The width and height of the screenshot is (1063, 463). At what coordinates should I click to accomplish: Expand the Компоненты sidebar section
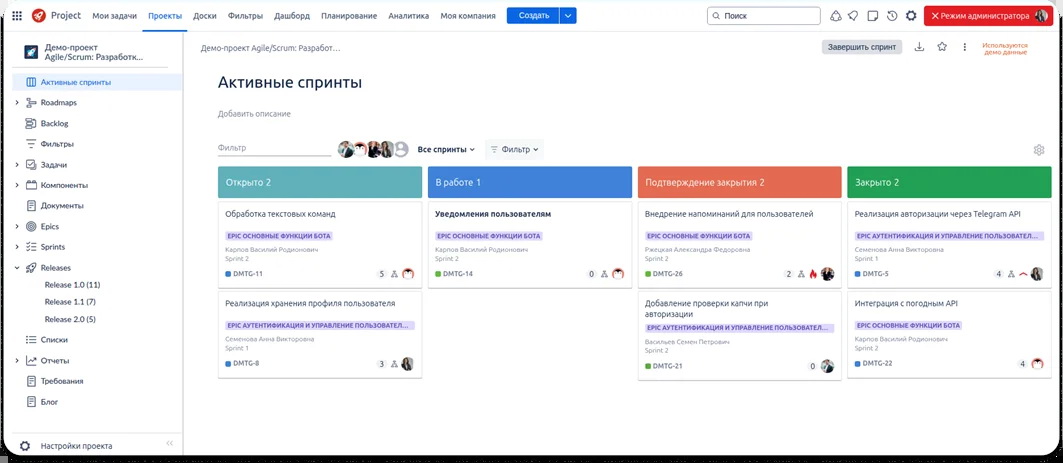click(x=17, y=185)
